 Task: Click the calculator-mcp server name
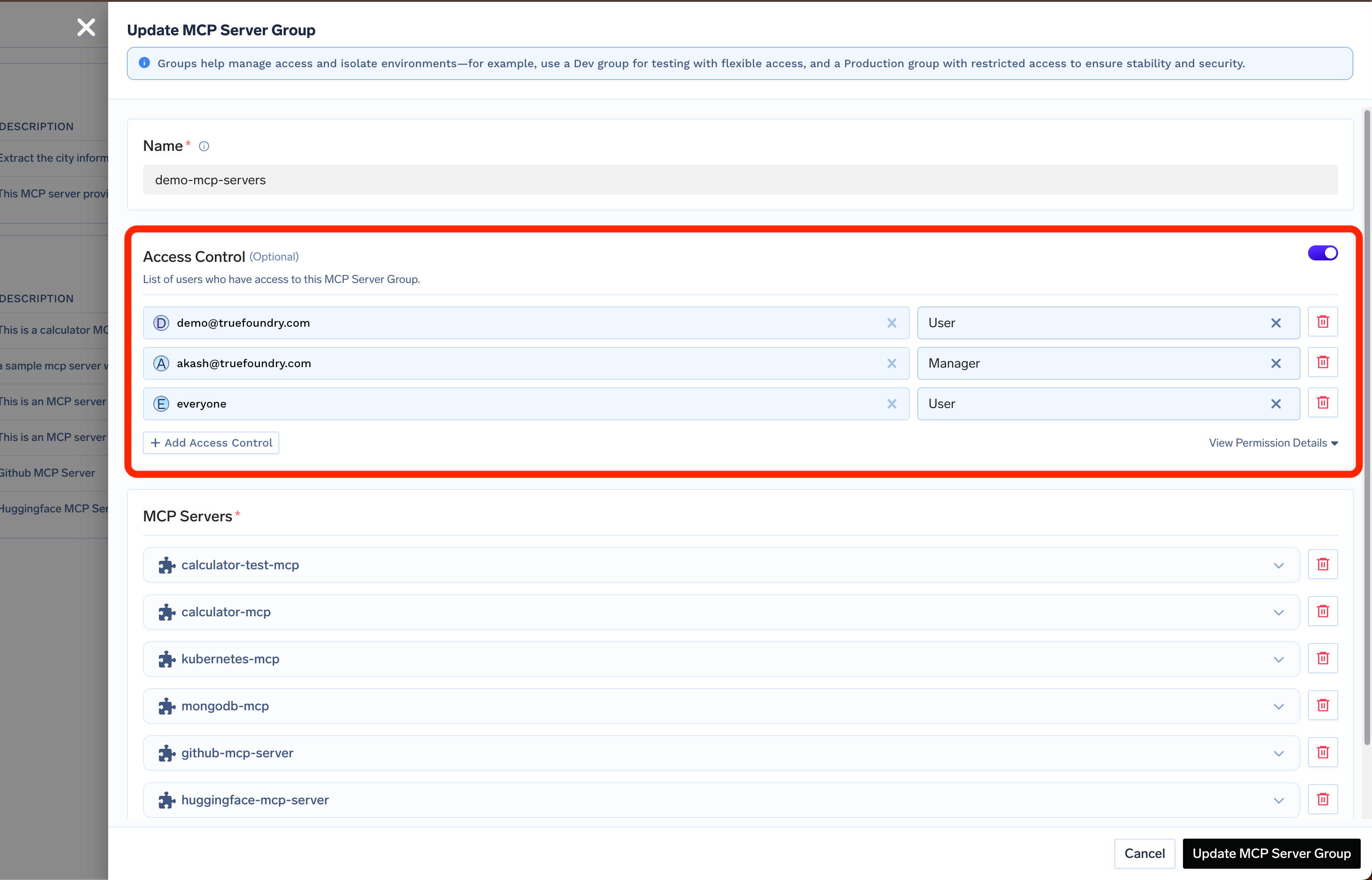pyautogui.click(x=226, y=612)
